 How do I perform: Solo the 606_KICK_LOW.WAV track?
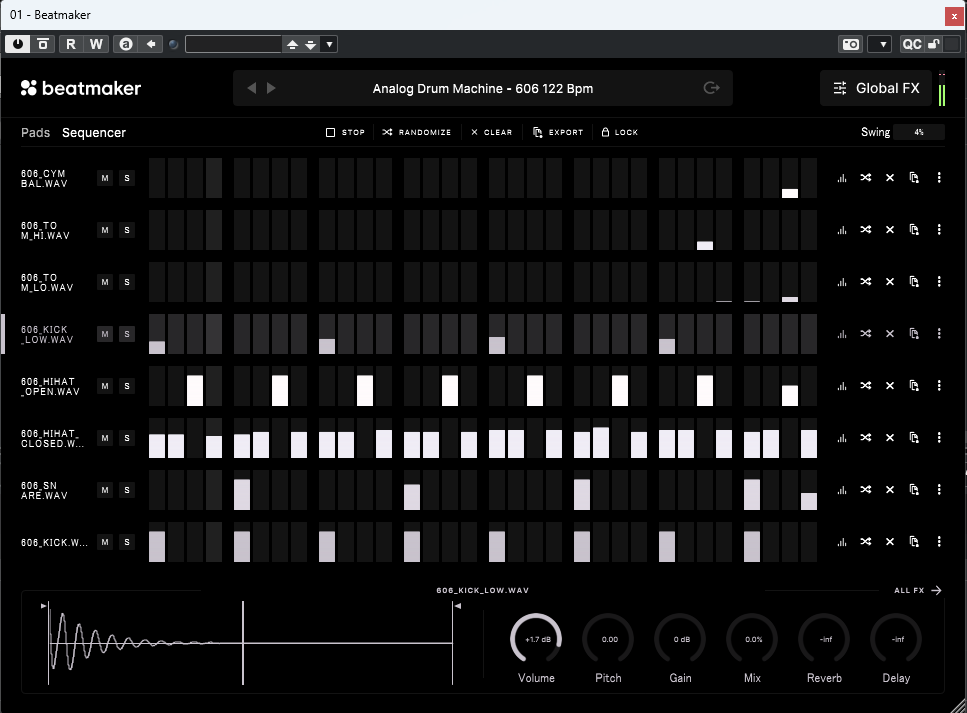click(127, 334)
